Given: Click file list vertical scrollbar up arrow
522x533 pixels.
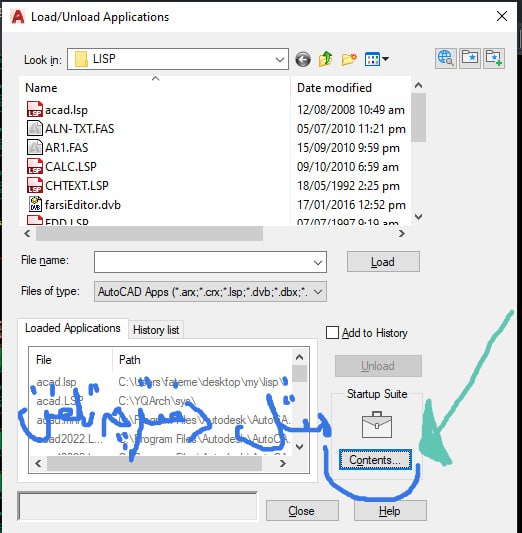Looking at the screenshot, I should pyautogui.click(x=419, y=85).
